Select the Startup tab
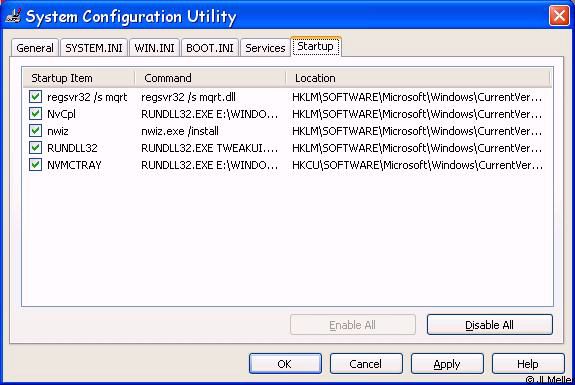 point(315,47)
